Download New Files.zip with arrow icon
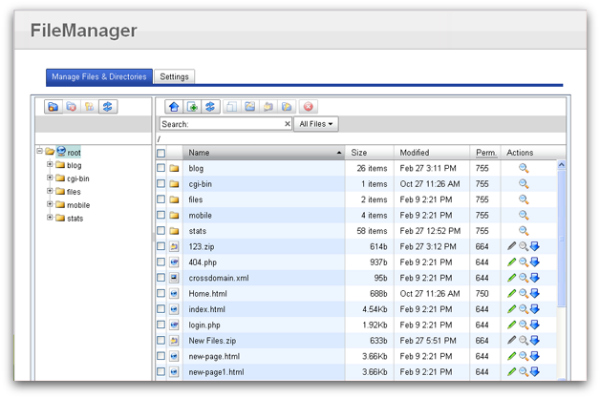The width and height of the screenshot is (600, 398). click(x=535, y=341)
